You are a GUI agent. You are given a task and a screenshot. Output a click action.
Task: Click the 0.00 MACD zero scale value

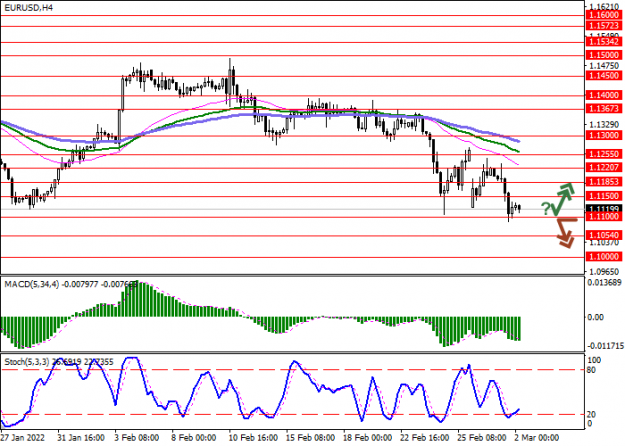596,317
